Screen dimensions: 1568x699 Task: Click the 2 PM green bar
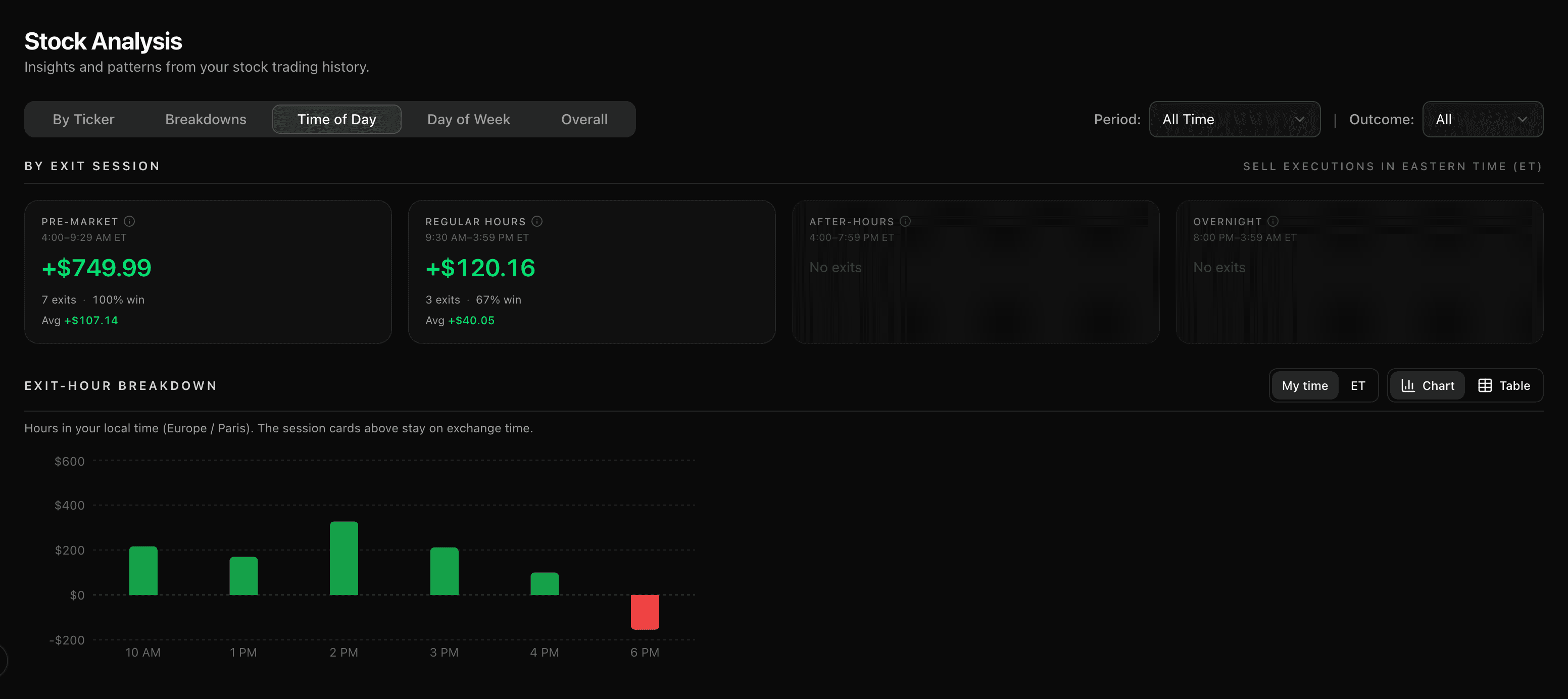[x=344, y=559]
